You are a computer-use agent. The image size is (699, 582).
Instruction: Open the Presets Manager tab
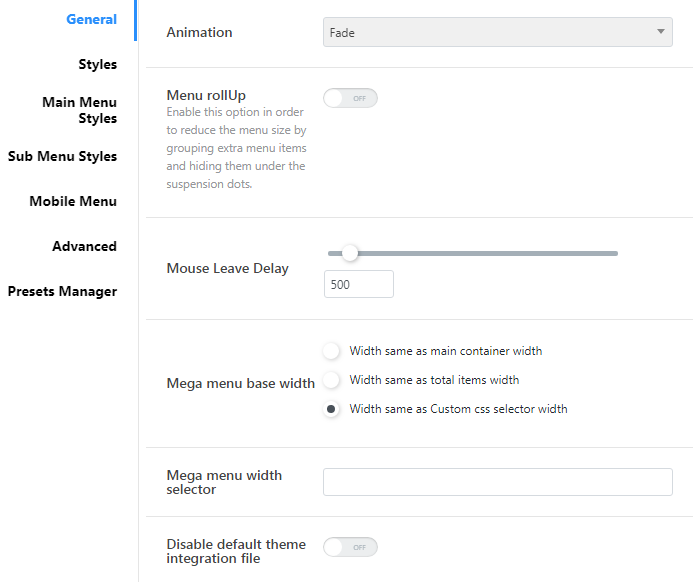click(x=62, y=291)
